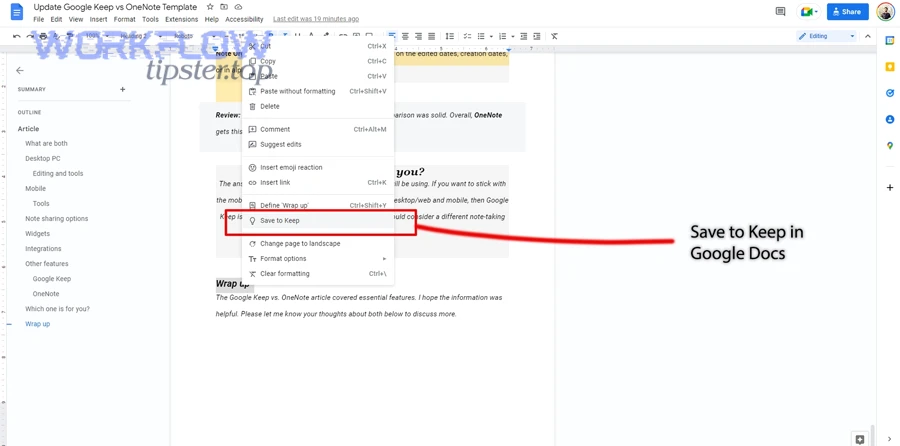Click the blue Share button

(848, 11)
